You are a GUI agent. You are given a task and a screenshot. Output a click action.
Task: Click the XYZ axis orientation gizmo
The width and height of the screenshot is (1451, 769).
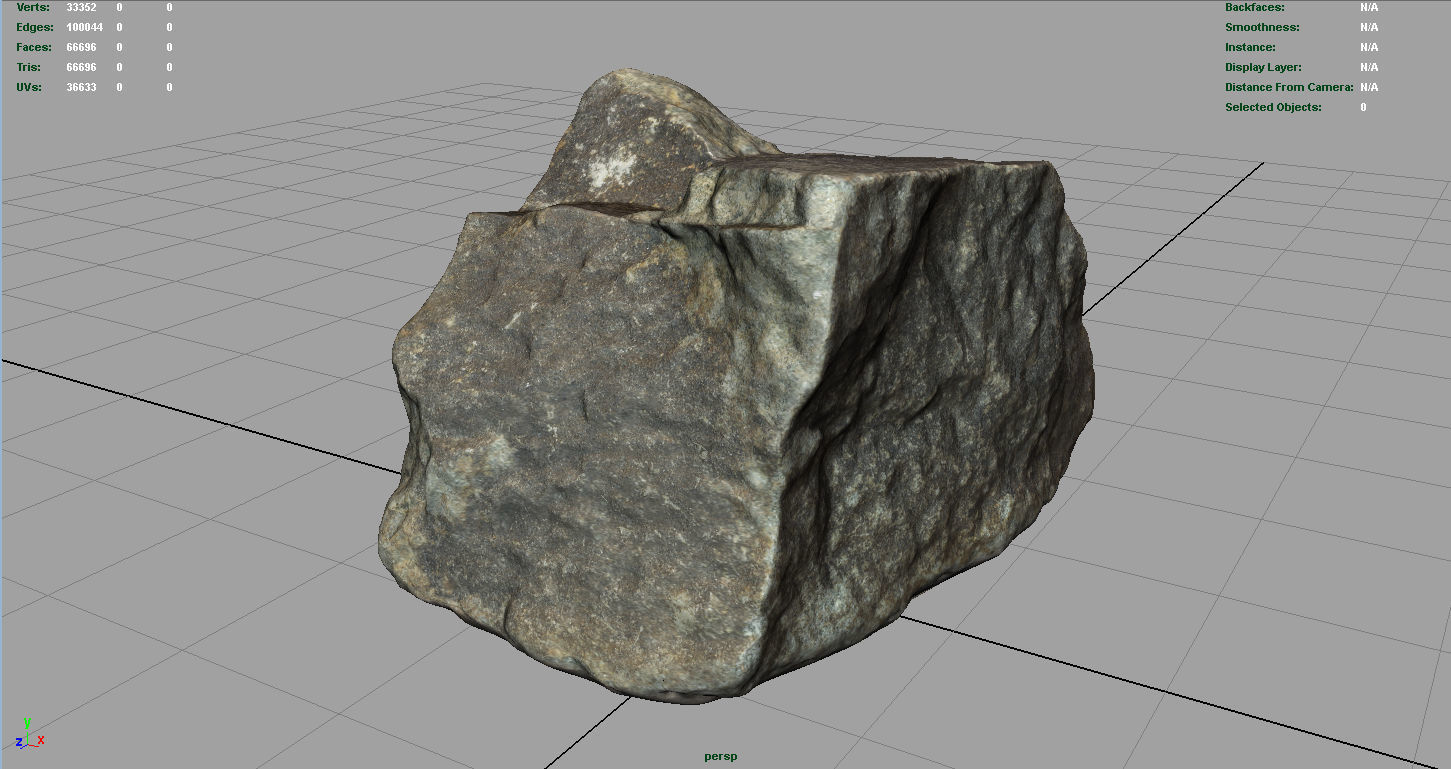[29, 733]
